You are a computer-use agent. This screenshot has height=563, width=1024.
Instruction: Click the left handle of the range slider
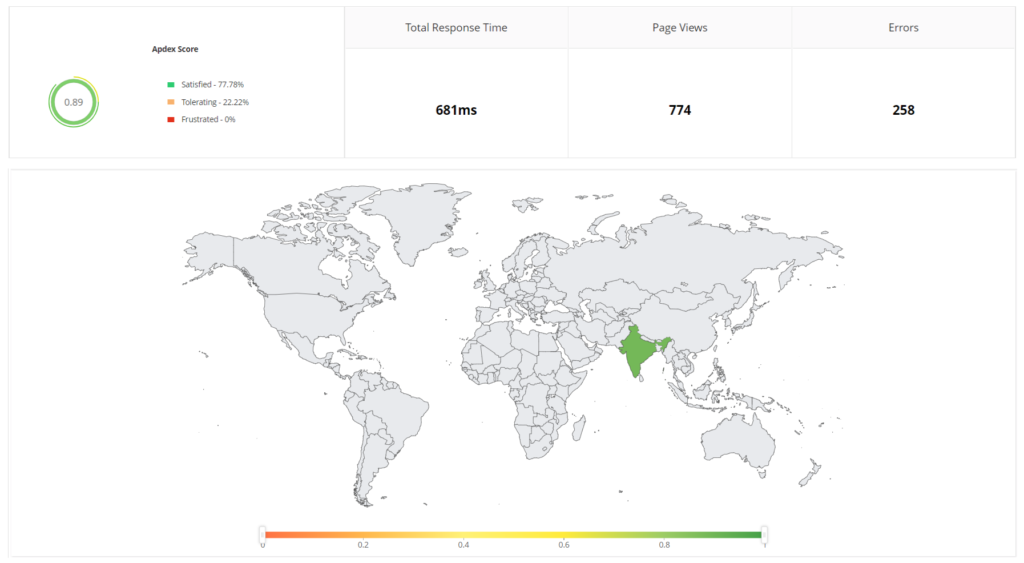pos(262,533)
